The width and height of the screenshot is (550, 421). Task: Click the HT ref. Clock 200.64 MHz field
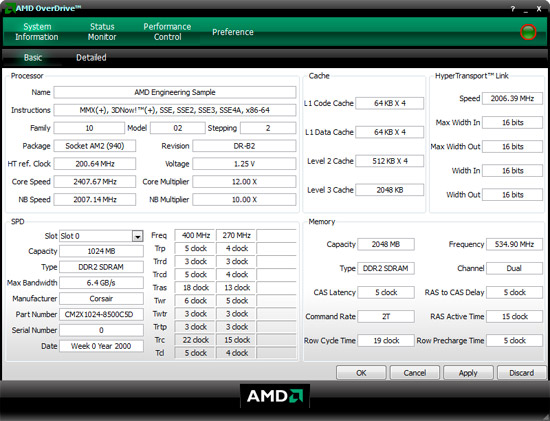click(95, 164)
